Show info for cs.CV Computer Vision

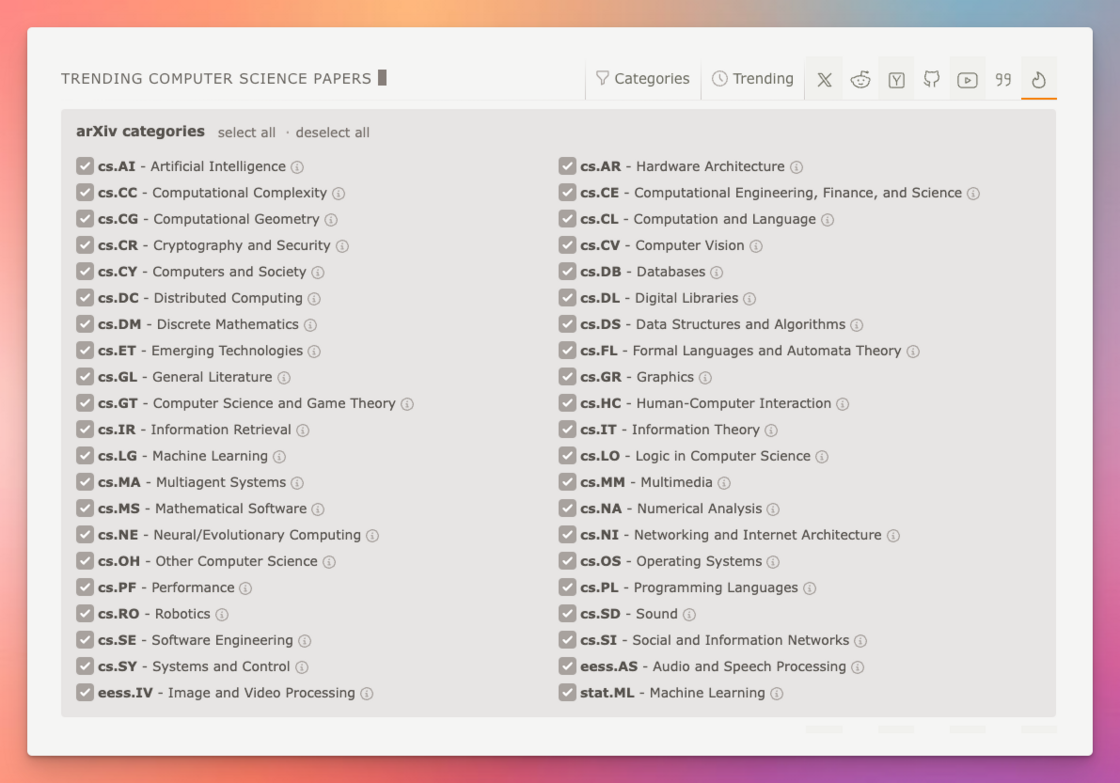756,246
